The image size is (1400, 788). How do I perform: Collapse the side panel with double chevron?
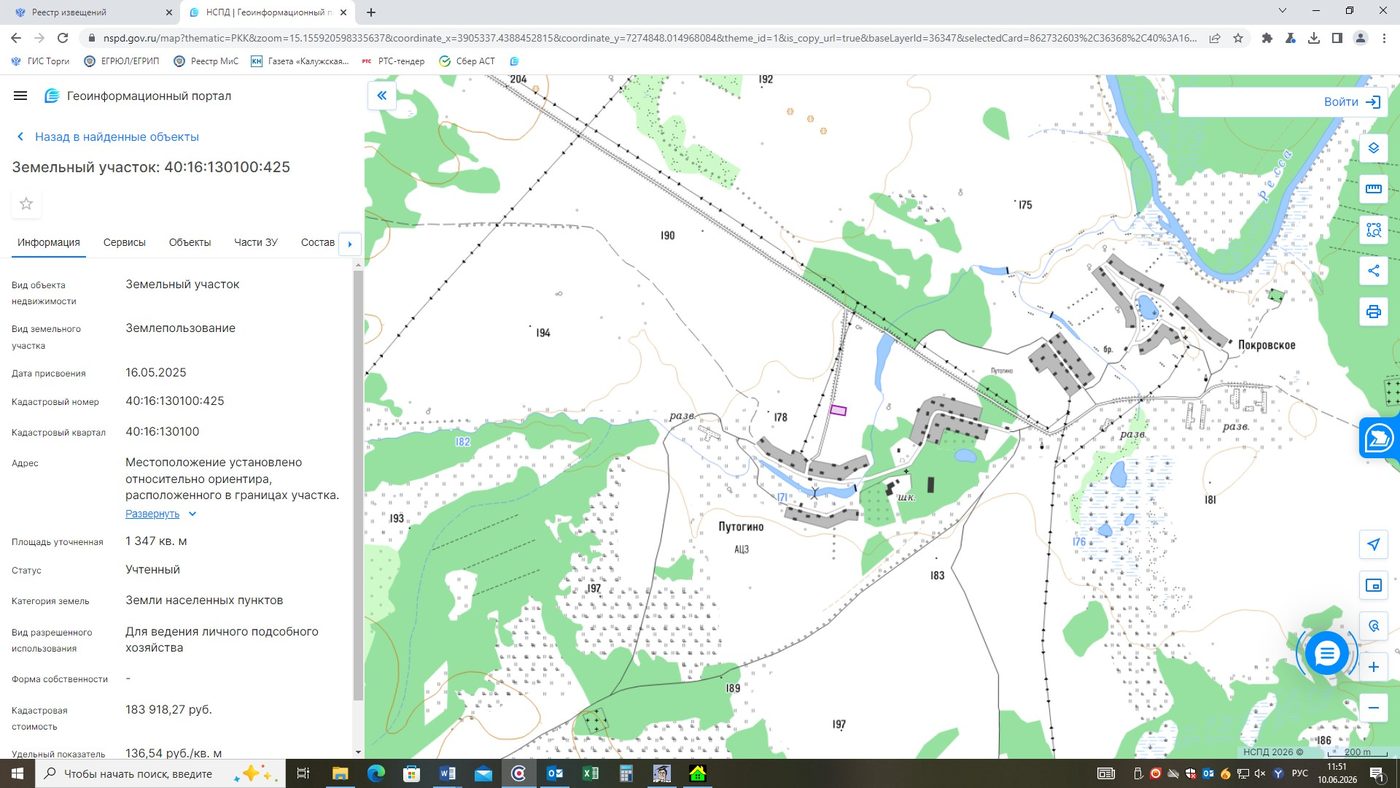click(x=381, y=96)
